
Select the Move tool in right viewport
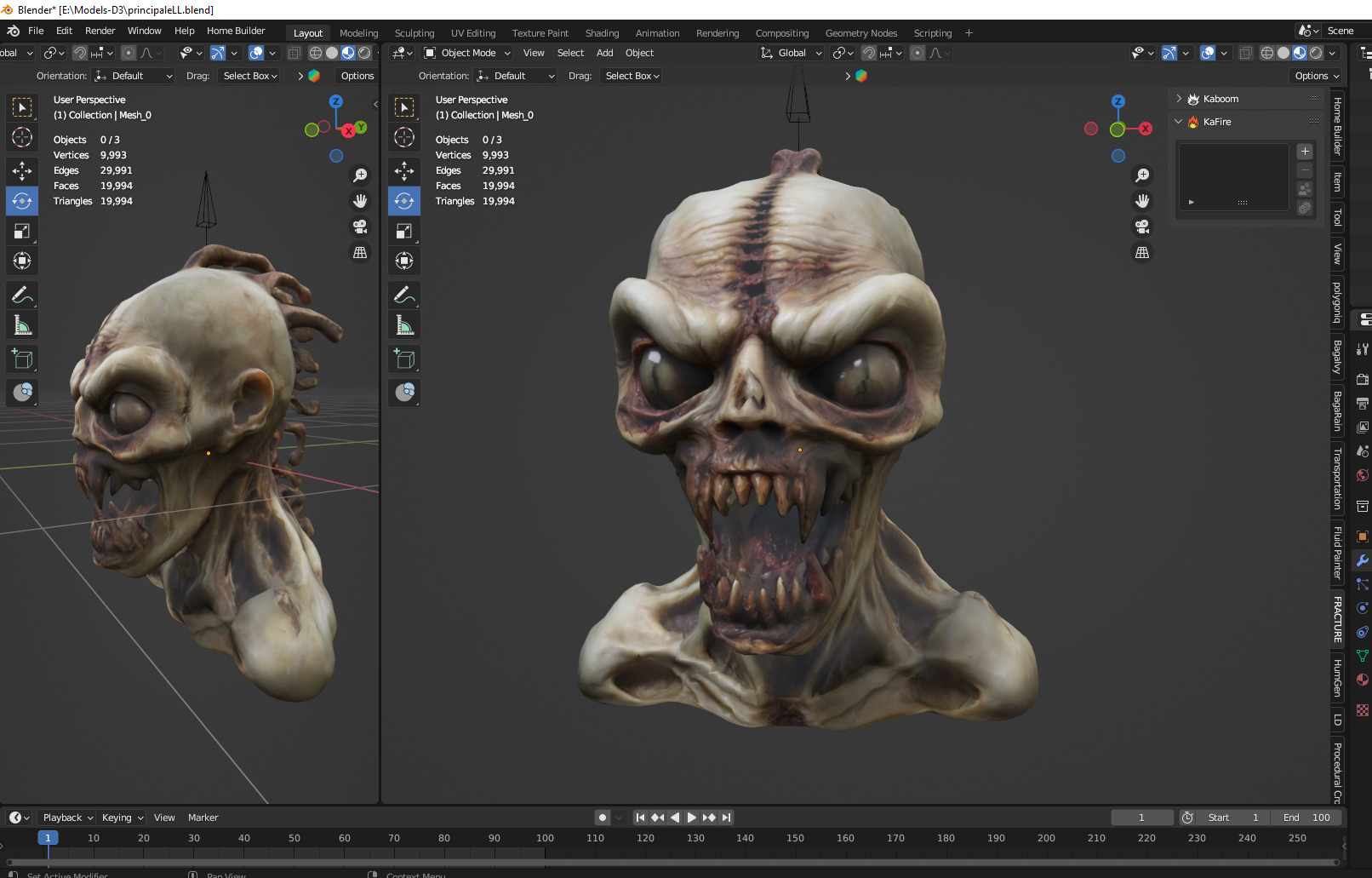[404, 171]
